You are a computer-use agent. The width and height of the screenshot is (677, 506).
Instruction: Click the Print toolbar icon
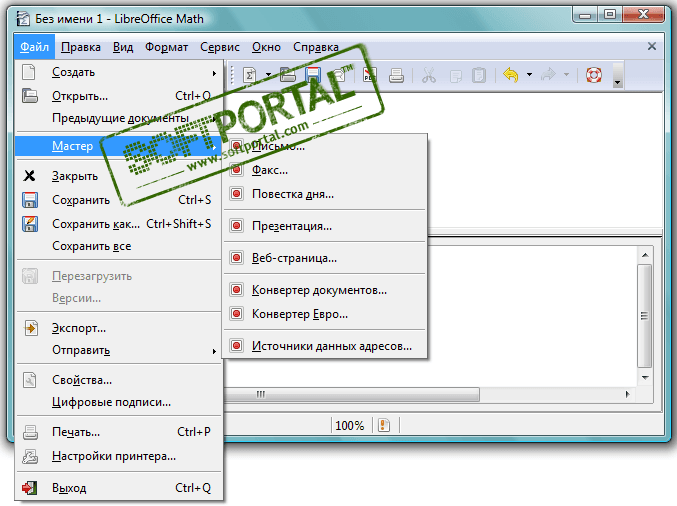tap(396, 76)
